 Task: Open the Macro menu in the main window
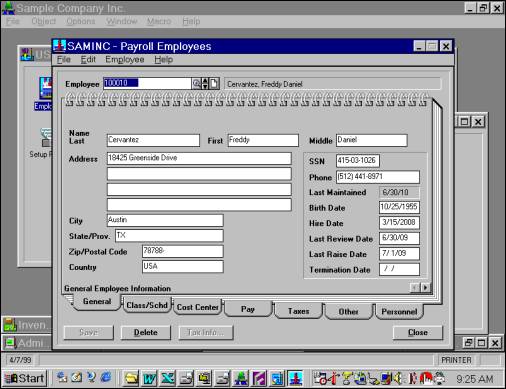tap(159, 21)
